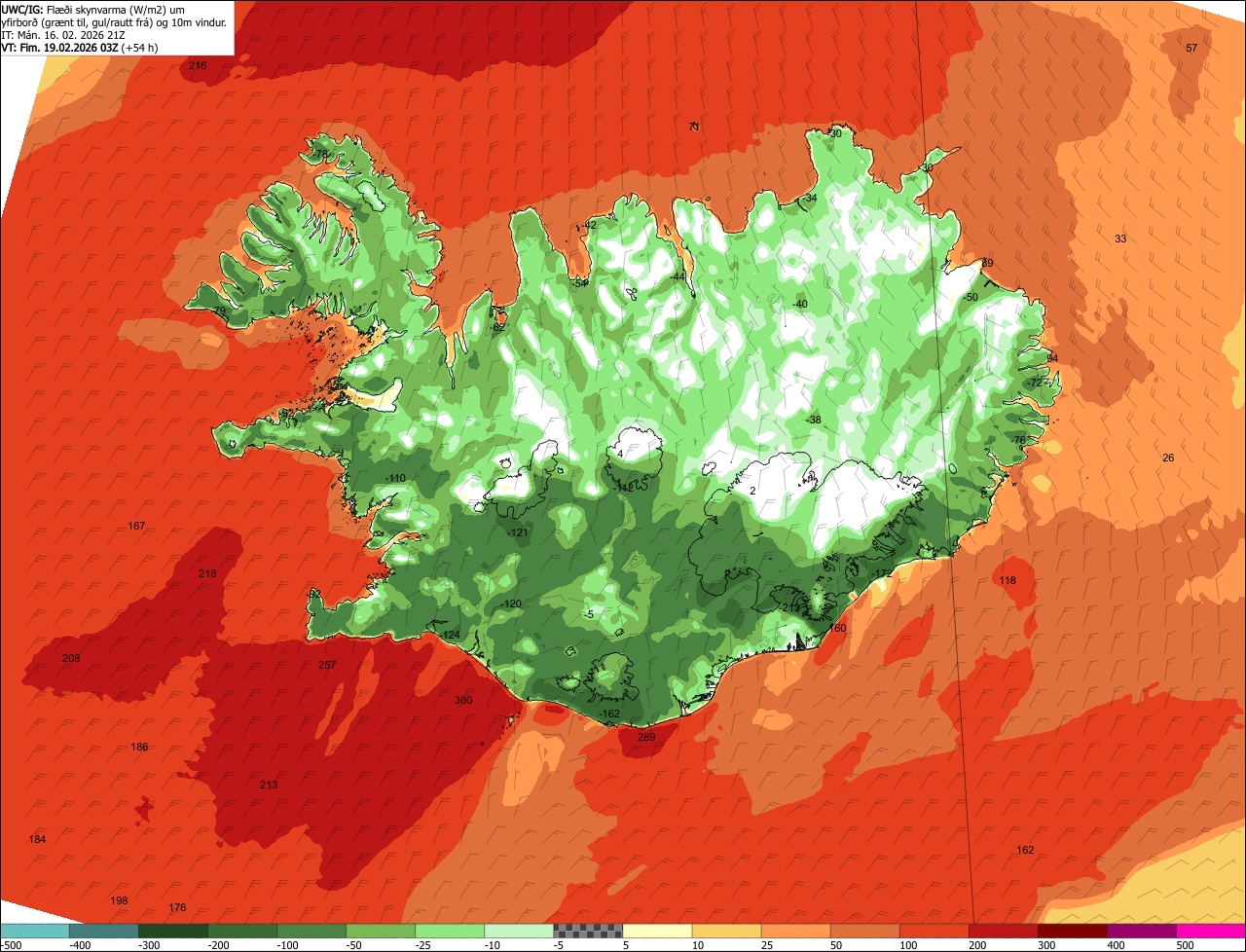The height and width of the screenshot is (952, 1246).
Task: Select the orange 50 to 100 legend swatch
Action: coord(865,931)
